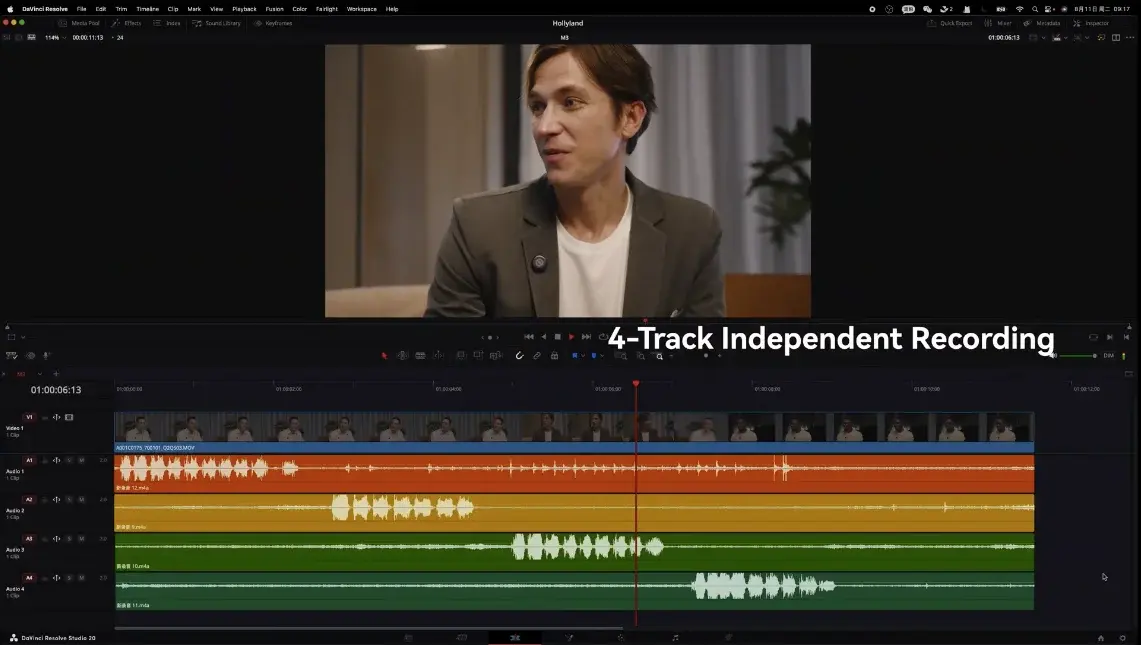
Task: Open the 114% viewer zoom dropdown
Action: [x=55, y=37]
